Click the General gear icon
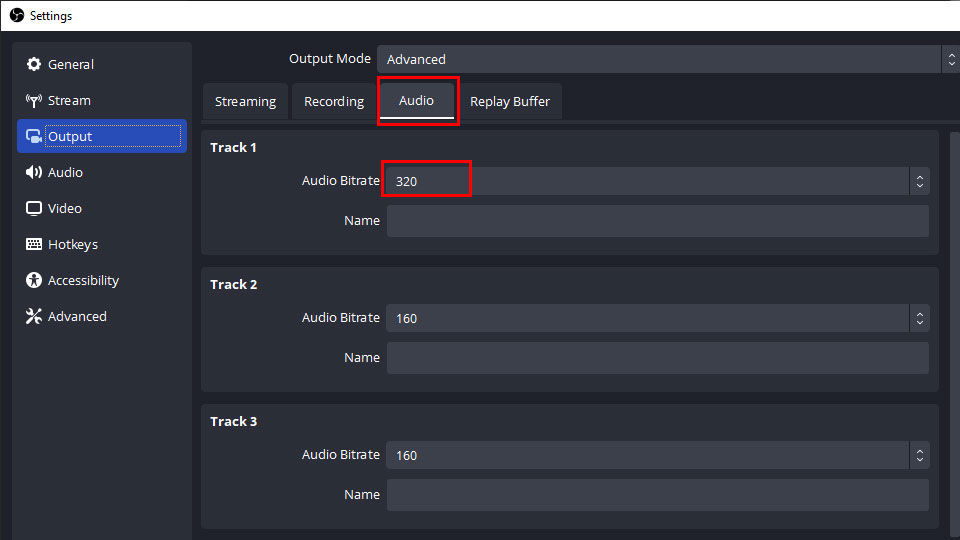This screenshot has height=540, width=960. coord(34,64)
